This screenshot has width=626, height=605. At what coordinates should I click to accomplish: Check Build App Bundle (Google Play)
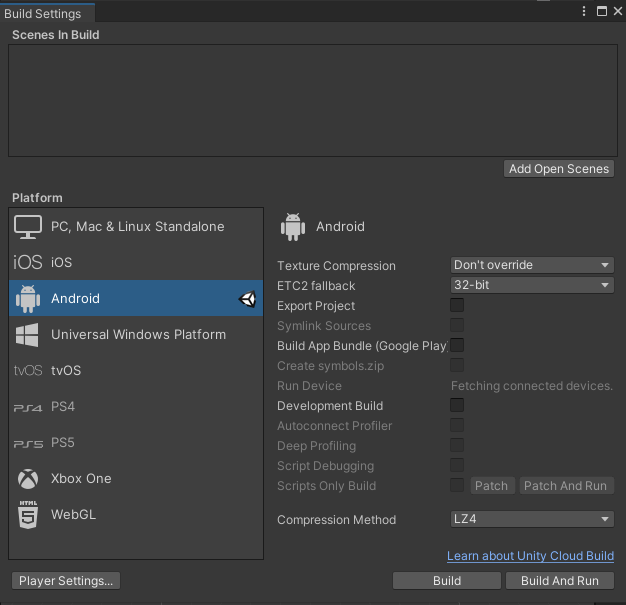tap(457, 345)
